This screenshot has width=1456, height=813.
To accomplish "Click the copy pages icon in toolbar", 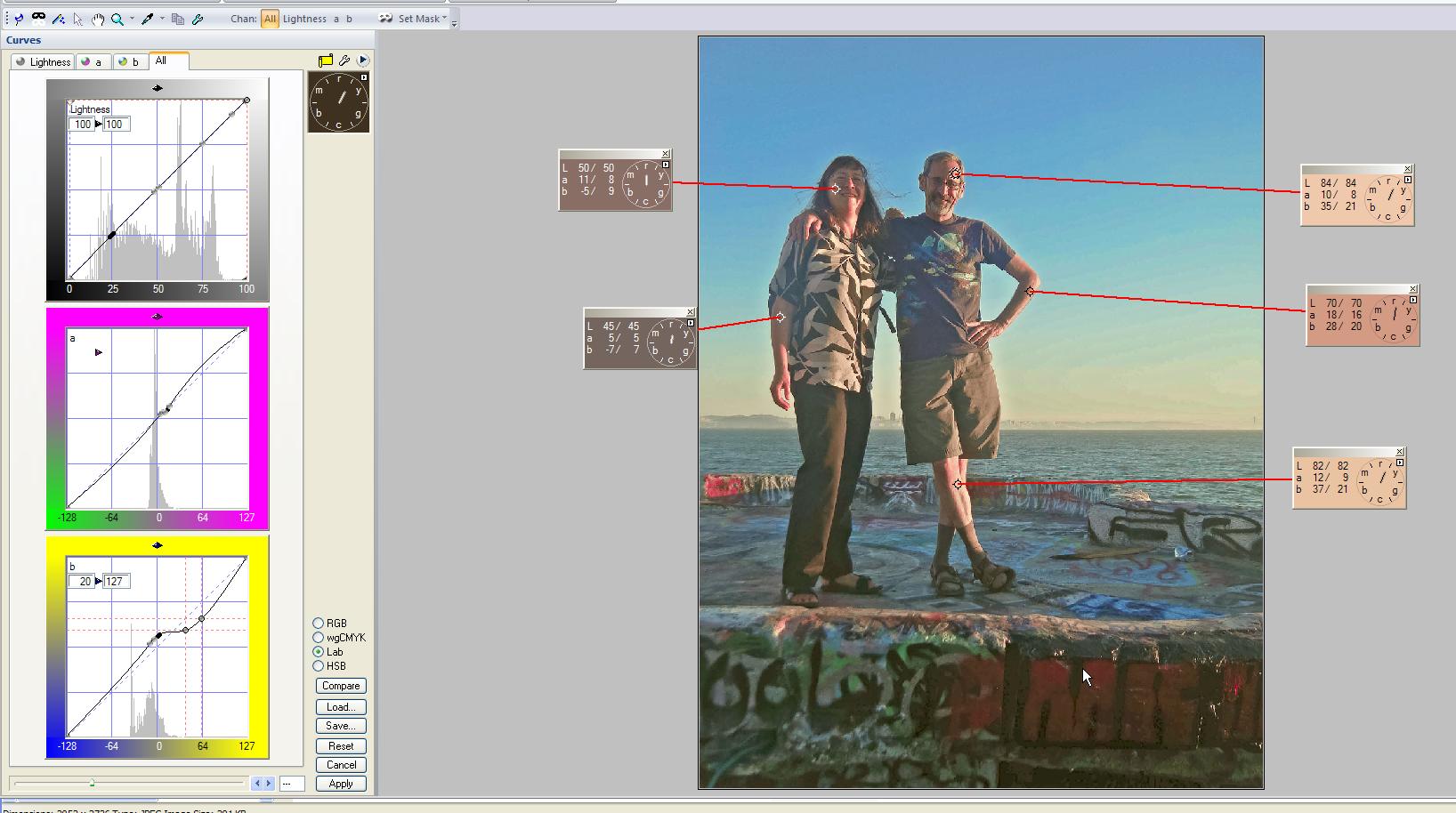I will point(178,19).
